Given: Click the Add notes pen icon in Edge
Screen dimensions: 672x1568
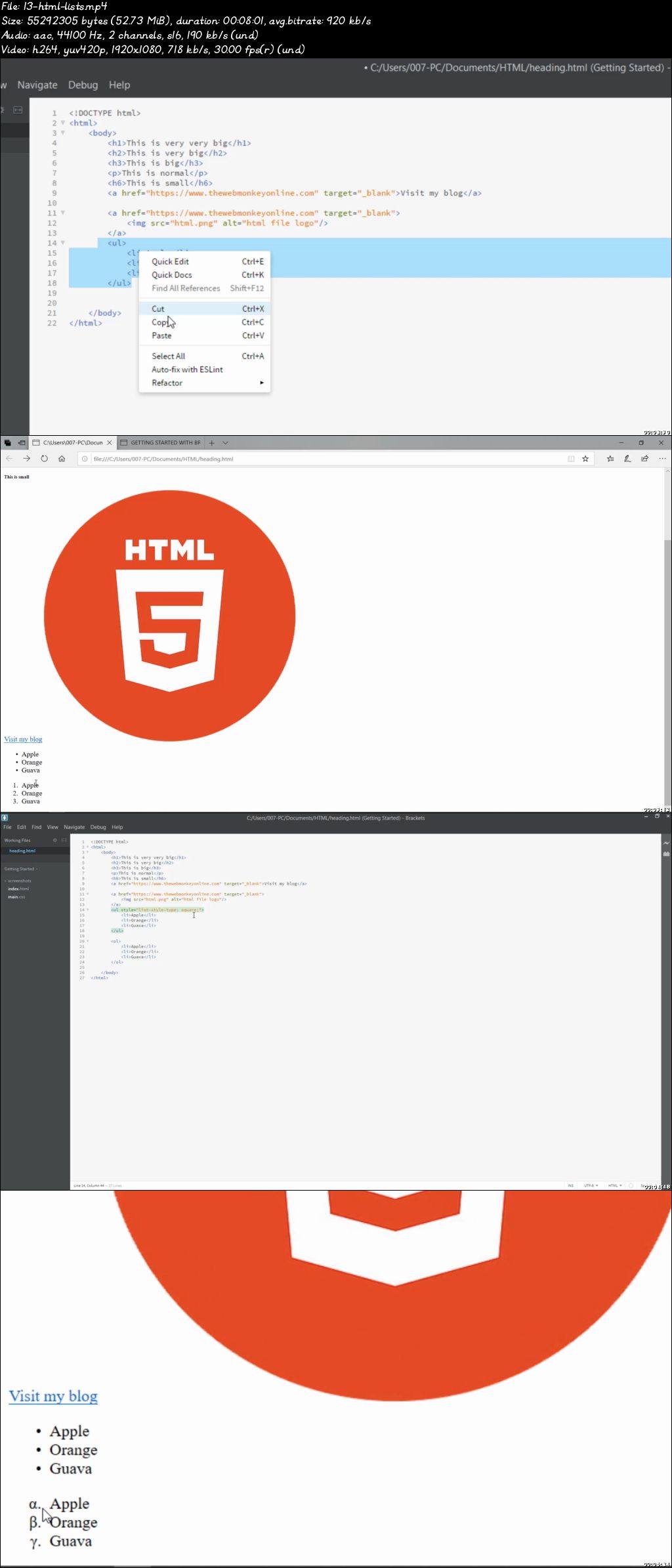Looking at the screenshot, I should pyautogui.click(x=627, y=459).
